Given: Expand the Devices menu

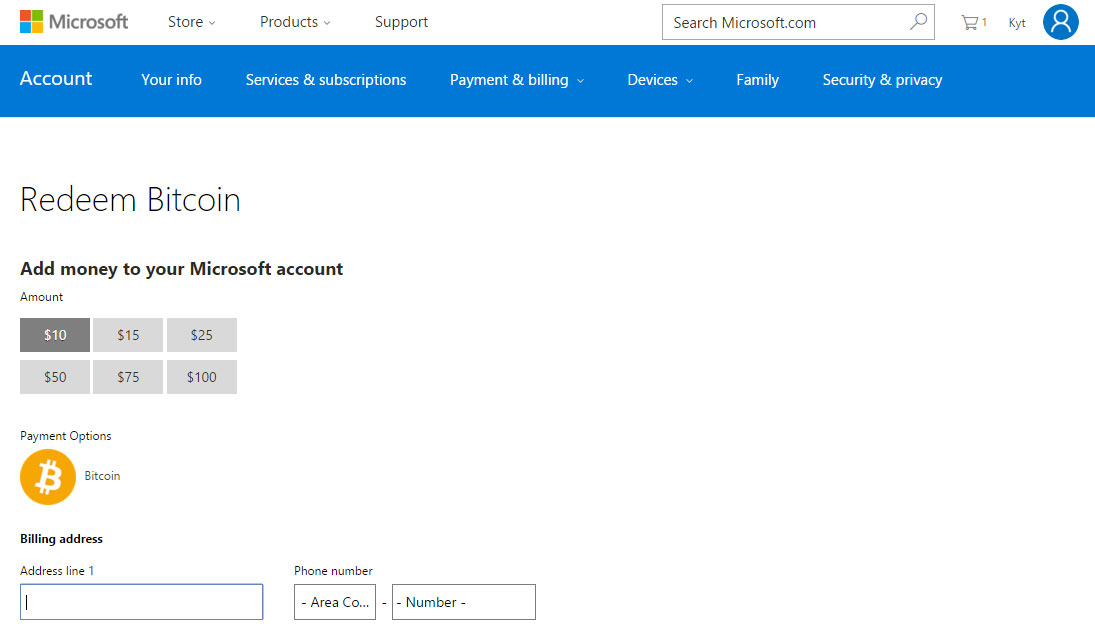Looking at the screenshot, I should pyautogui.click(x=660, y=80).
